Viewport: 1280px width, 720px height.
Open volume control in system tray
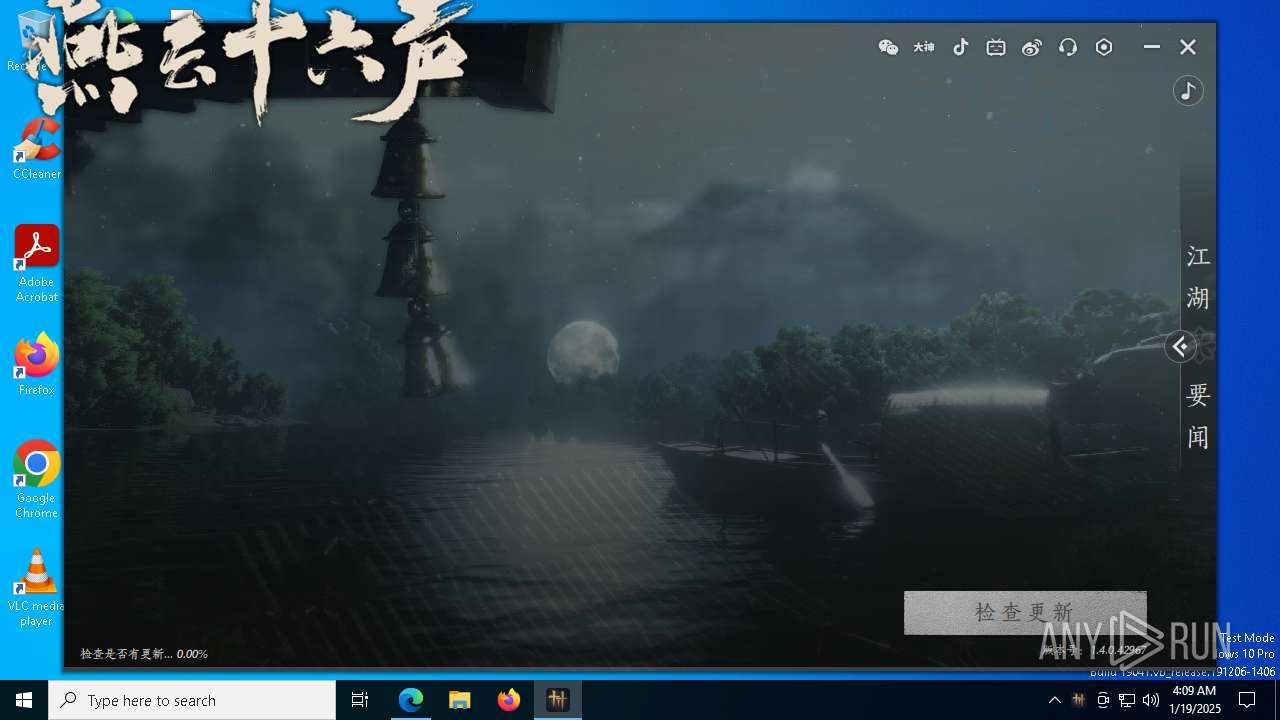pyautogui.click(x=1150, y=700)
